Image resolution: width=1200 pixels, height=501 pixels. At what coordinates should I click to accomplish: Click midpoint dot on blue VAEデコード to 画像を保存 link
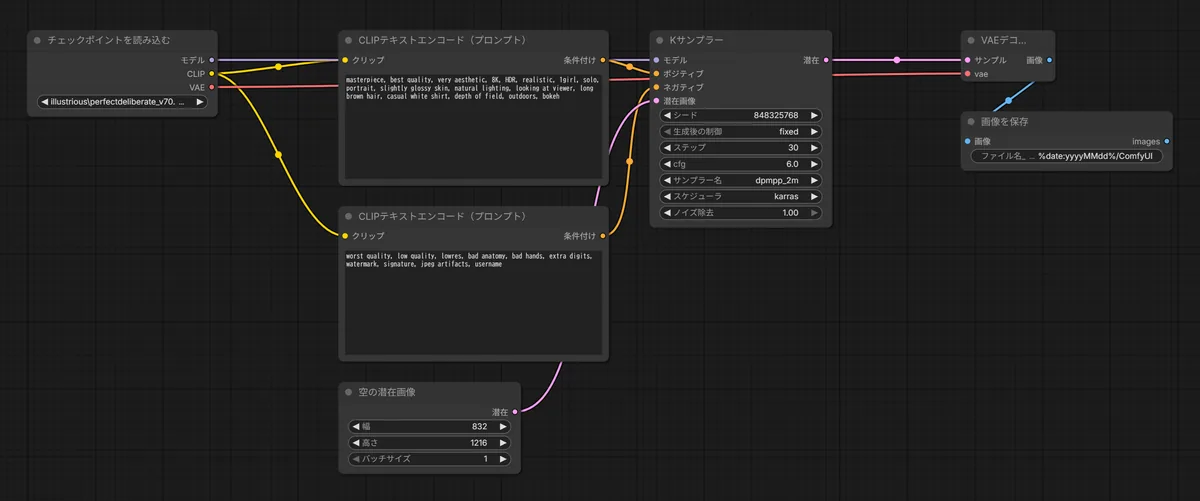tap(1008, 100)
